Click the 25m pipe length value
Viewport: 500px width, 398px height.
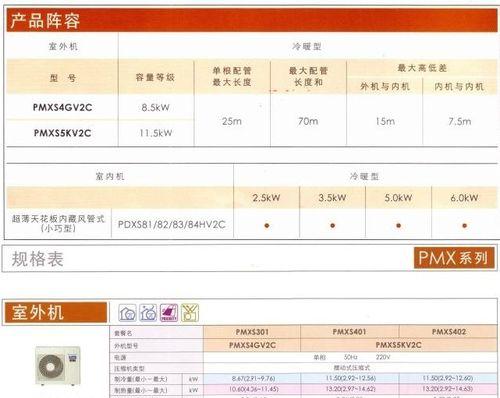[x=232, y=121]
